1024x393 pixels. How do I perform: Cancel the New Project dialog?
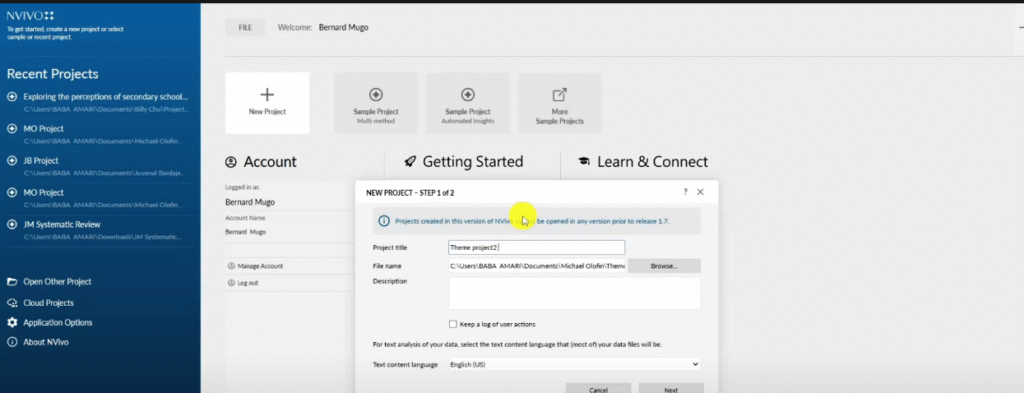tap(598, 388)
